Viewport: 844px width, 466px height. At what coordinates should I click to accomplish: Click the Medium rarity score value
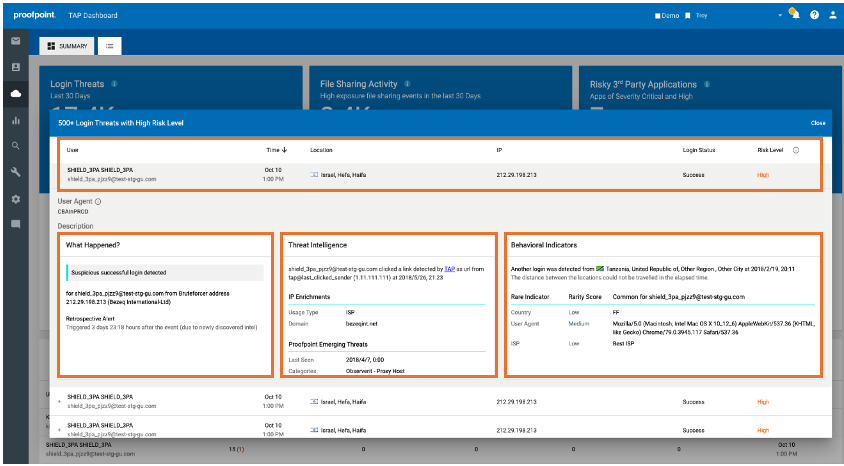pos(579,324)
